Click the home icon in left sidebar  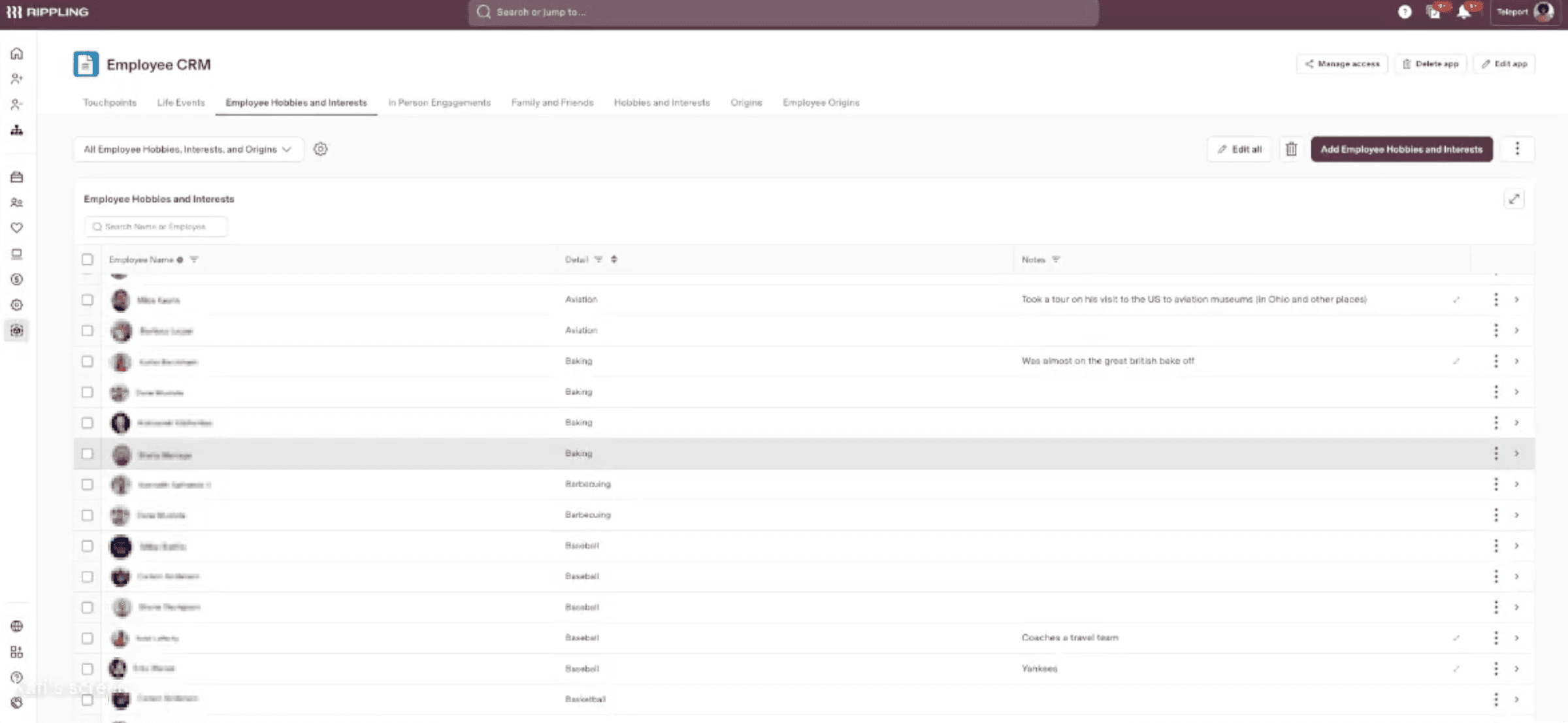tap(17, 54)
